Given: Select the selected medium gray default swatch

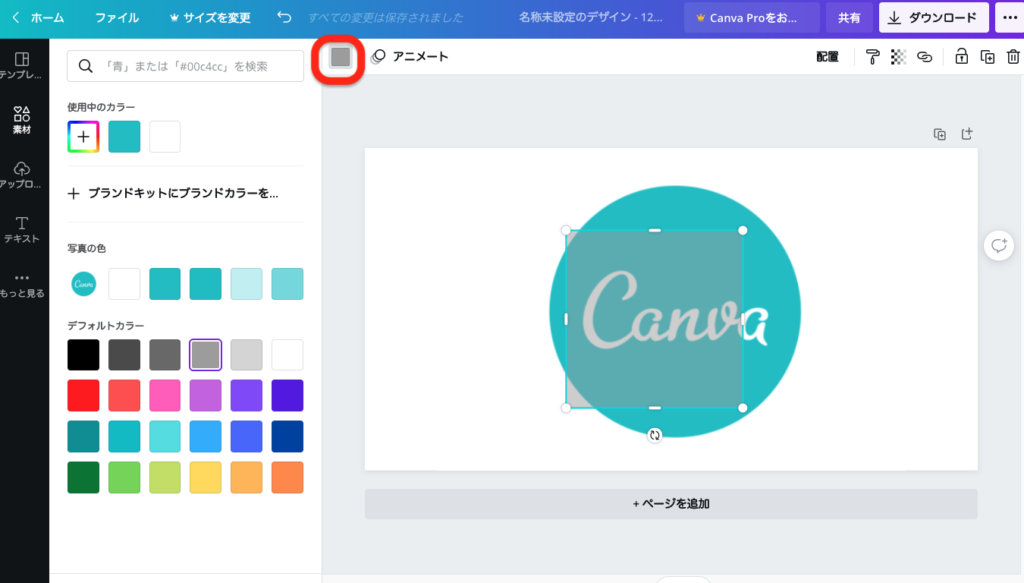Looking at the screenshot, I should (206, 355).
